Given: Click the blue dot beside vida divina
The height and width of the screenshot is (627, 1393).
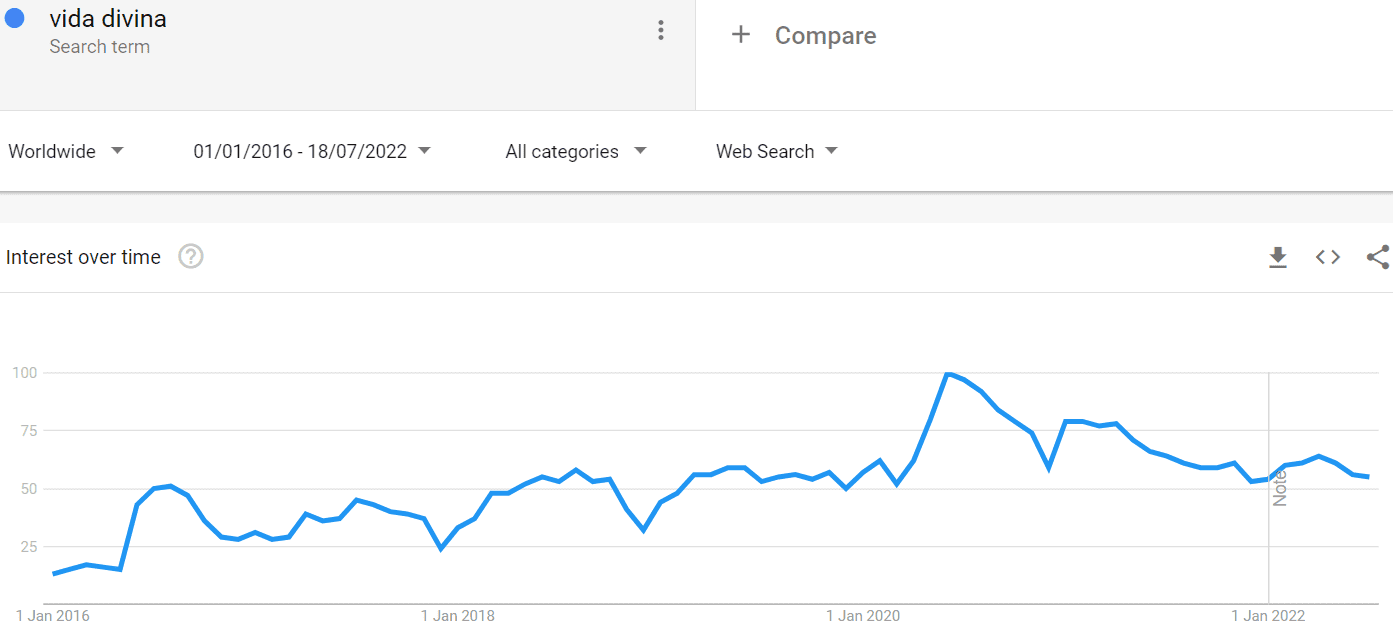Looking at the screenshot, I should point(14,18).
